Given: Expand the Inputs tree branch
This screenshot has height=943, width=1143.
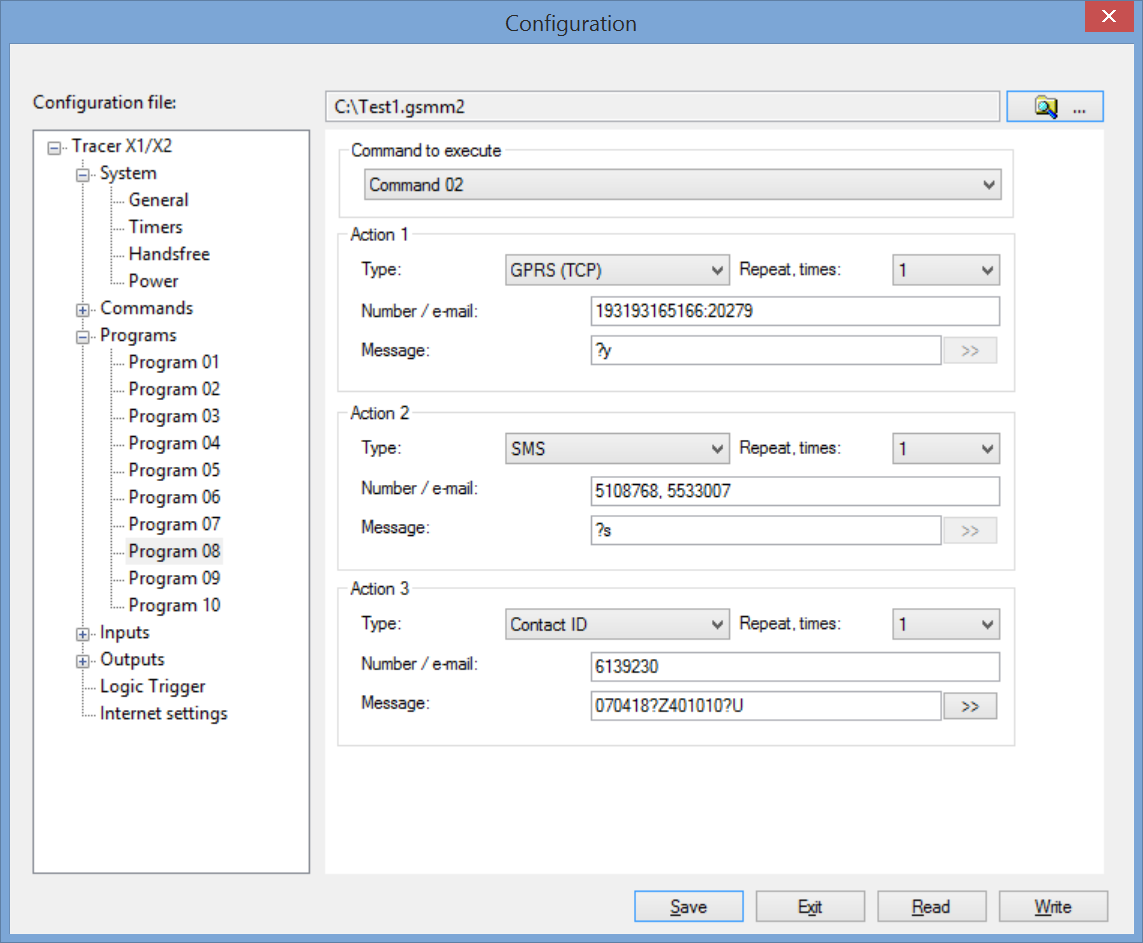Looking at the screenshot, I should (82, 634).
